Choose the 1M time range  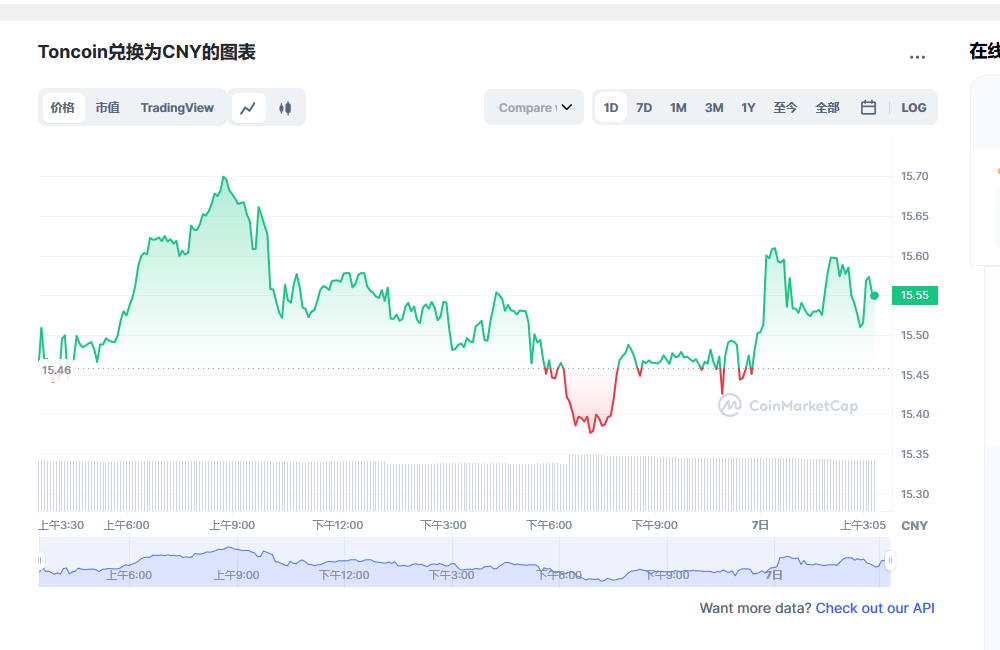(x=678, y=108)
